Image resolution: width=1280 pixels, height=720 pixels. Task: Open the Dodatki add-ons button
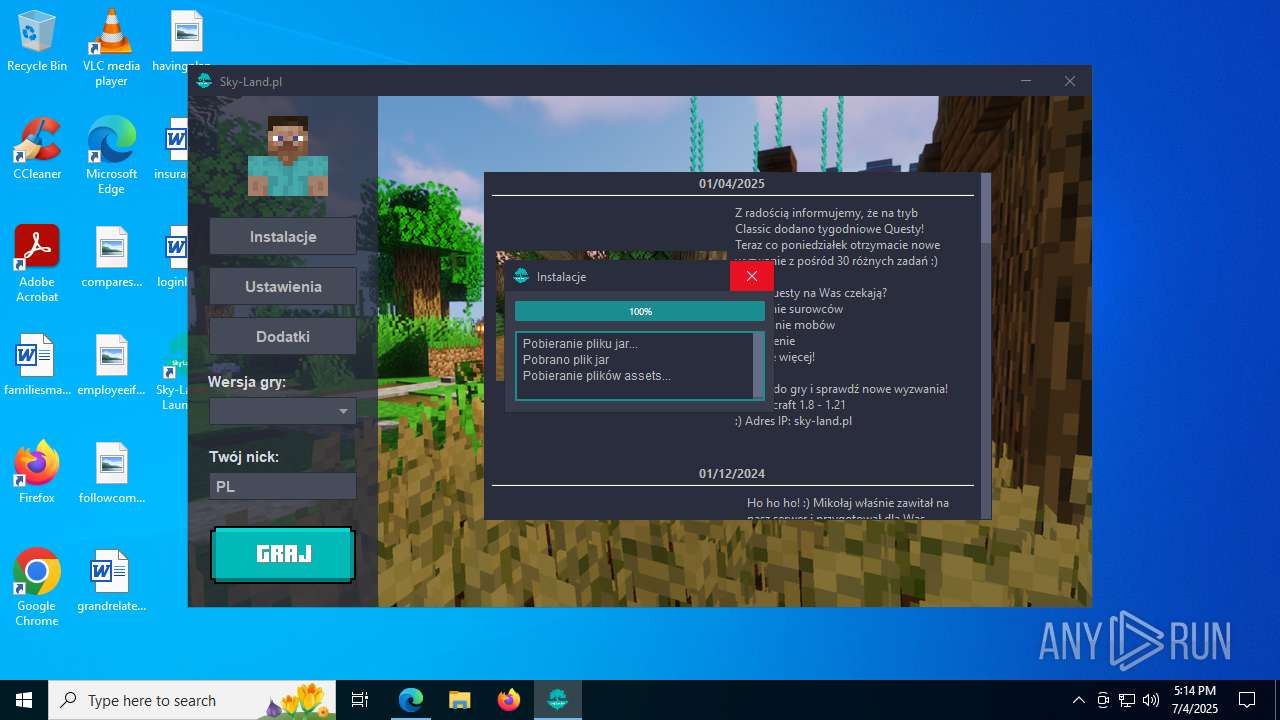tap(283, 337)
